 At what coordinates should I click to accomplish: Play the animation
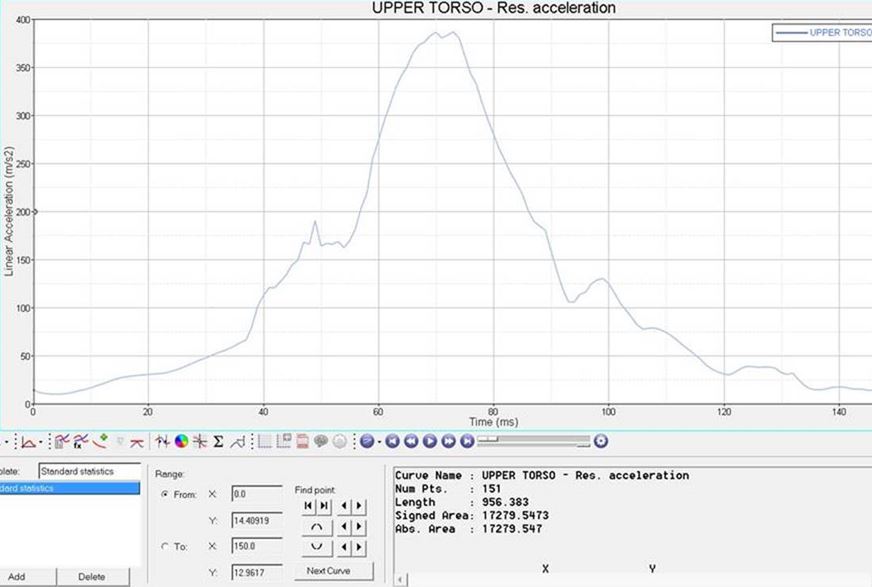click(x=429, y=441)
